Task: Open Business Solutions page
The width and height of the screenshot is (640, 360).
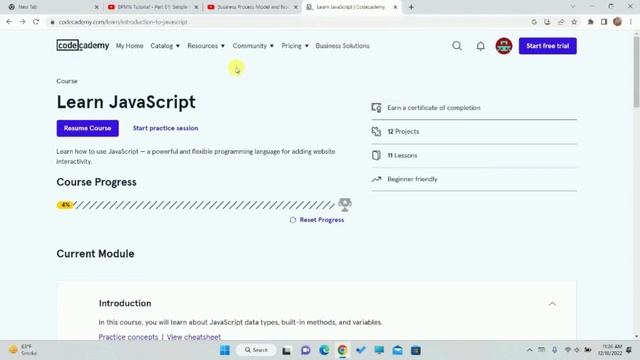Action: point(342,46)
